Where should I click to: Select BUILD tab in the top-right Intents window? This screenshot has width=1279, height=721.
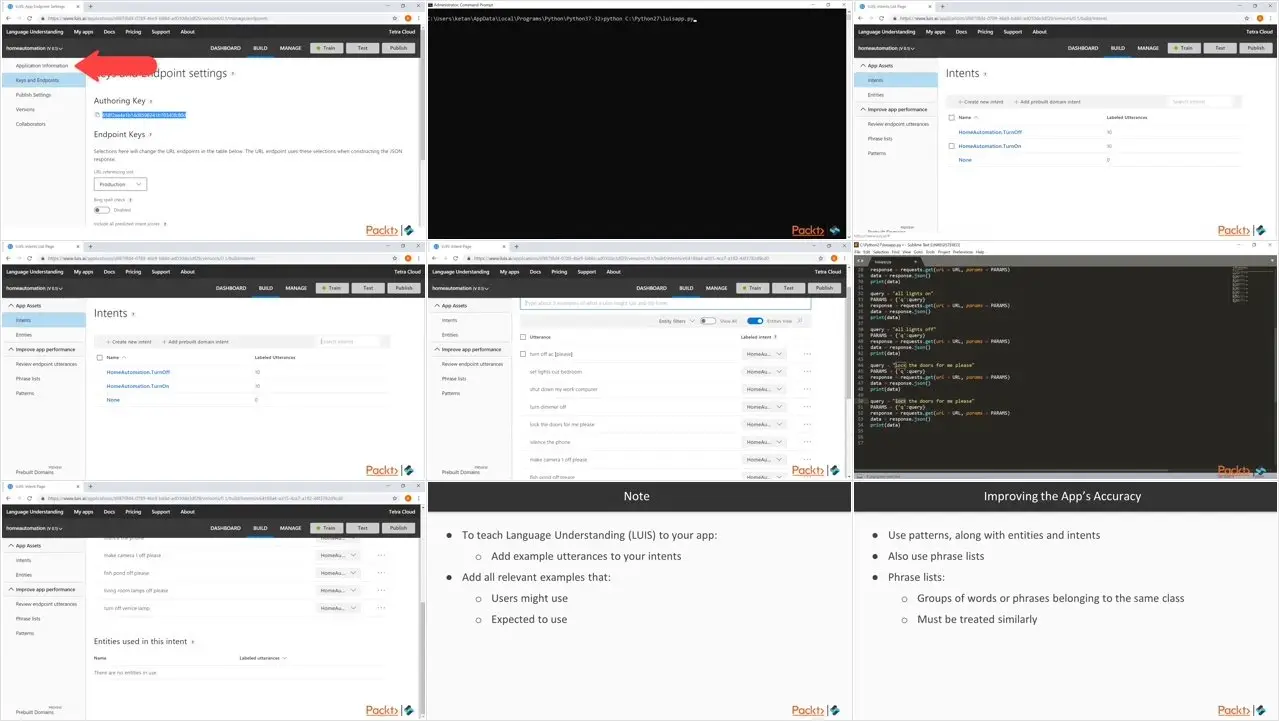(x=1118, y=48)
